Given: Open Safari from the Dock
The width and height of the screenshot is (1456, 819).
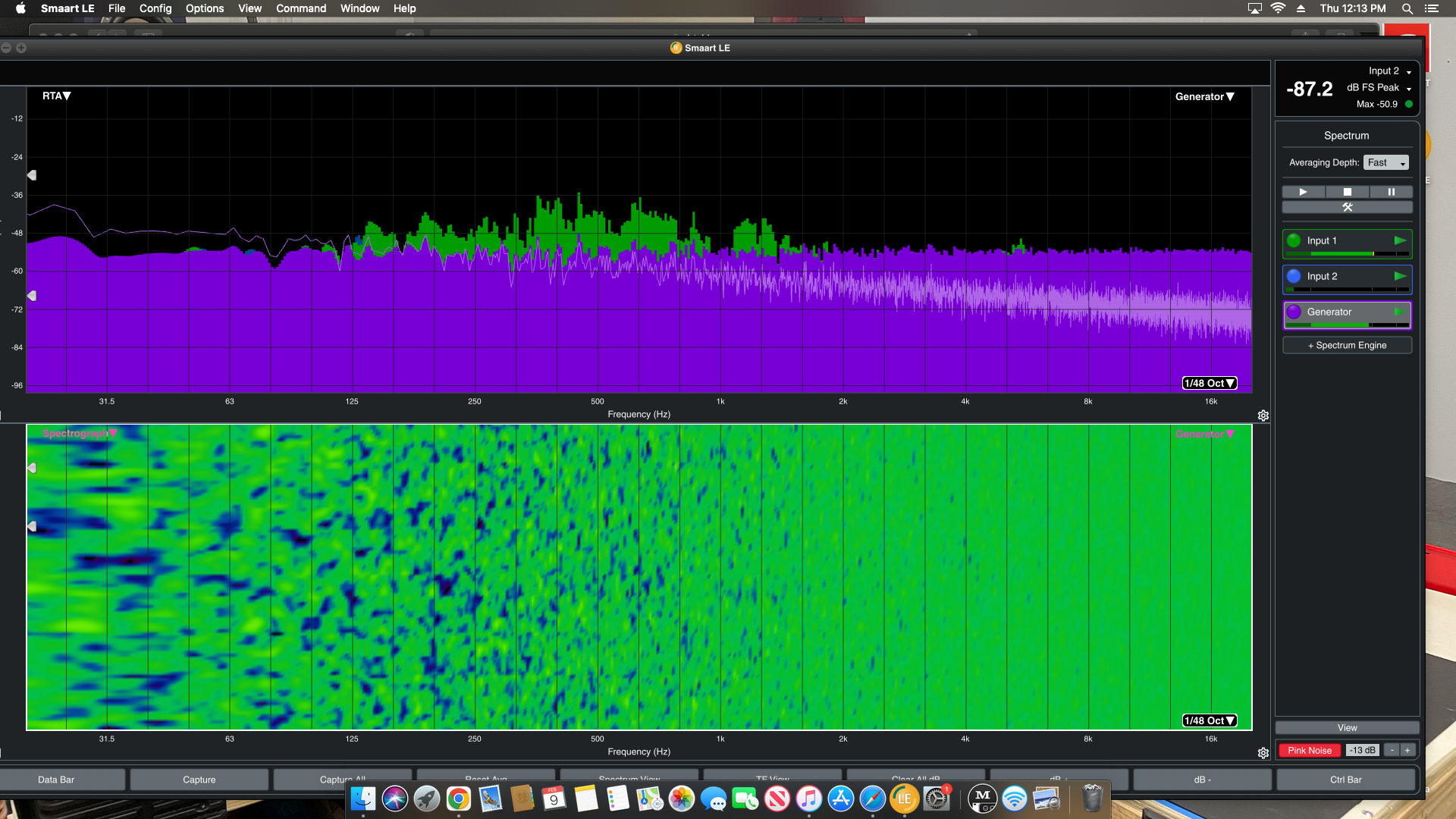Looking at the screenshot, I should pyautogui.click(x=873, y=798).
